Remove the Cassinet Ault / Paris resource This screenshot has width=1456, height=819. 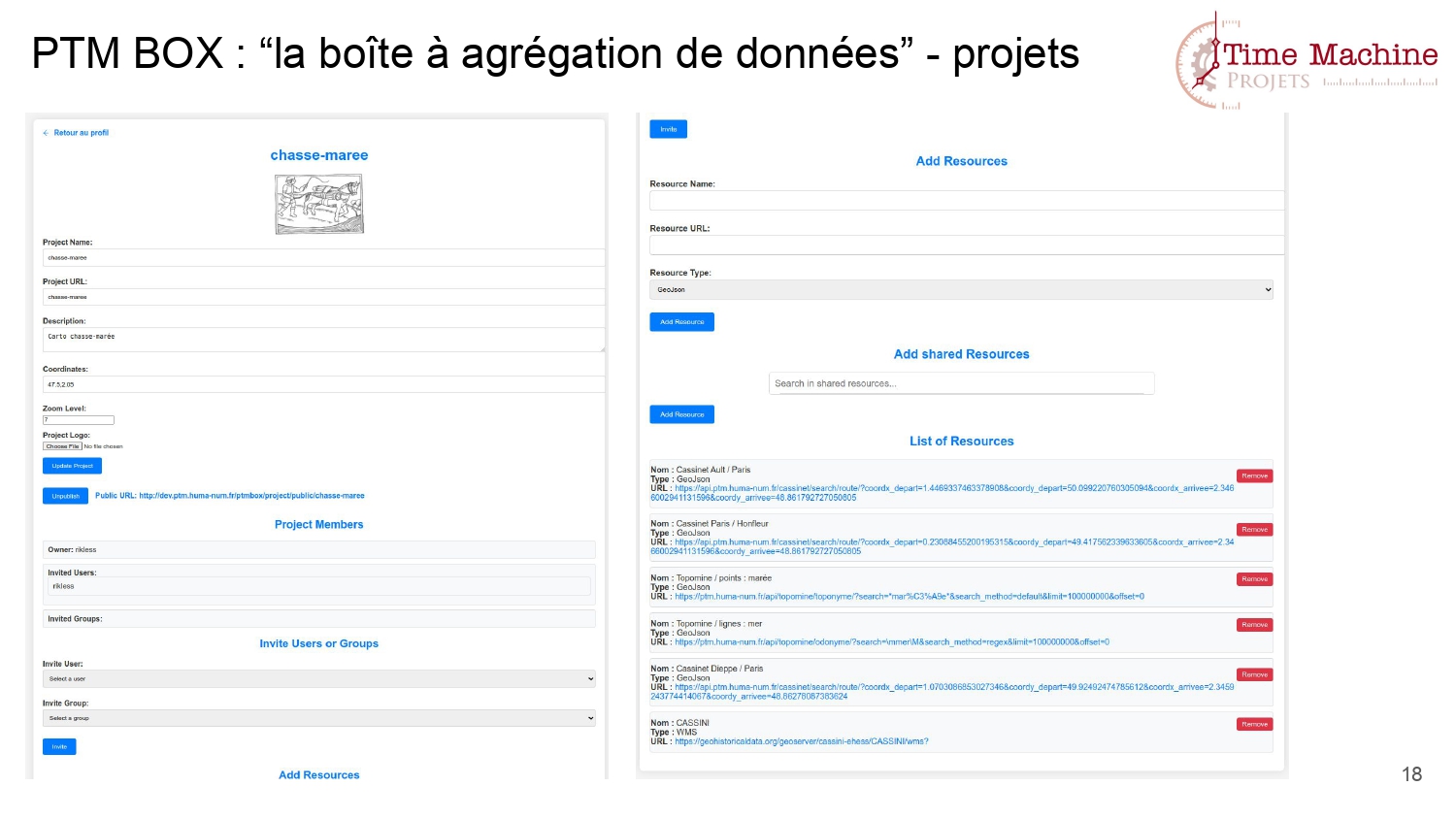pyautogui.click(x=1254, y=476)
